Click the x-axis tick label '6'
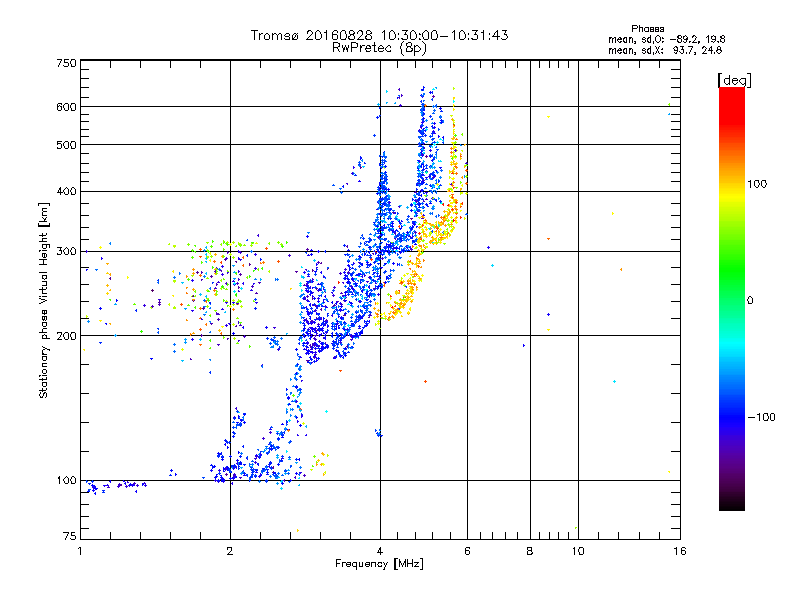Screen dimensions: 800x600 pos(467,551)
